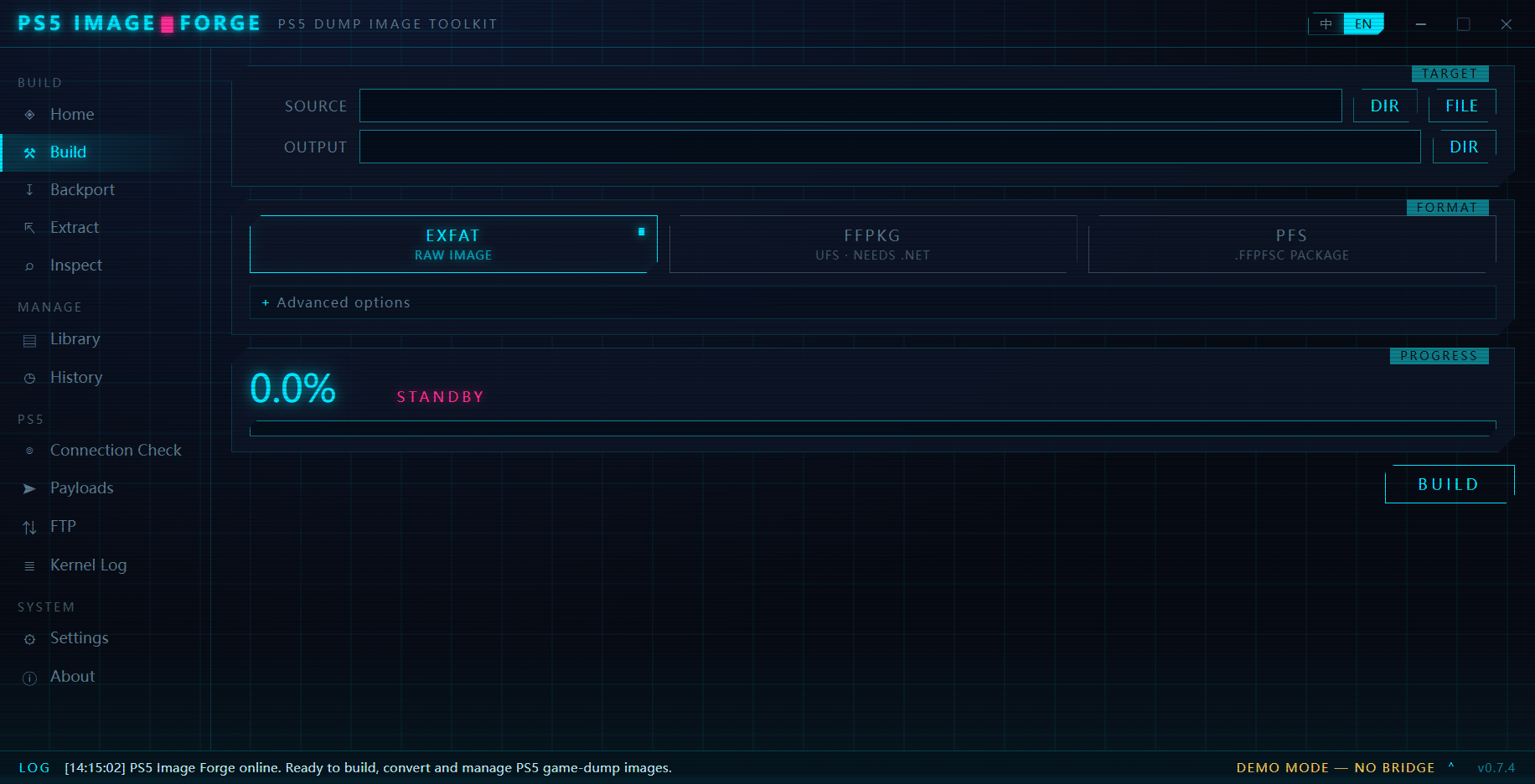The height and width of the screenshot is (784, 1535).
Task: Expand the log panel using caret
Action: [x=1451, y=766]
